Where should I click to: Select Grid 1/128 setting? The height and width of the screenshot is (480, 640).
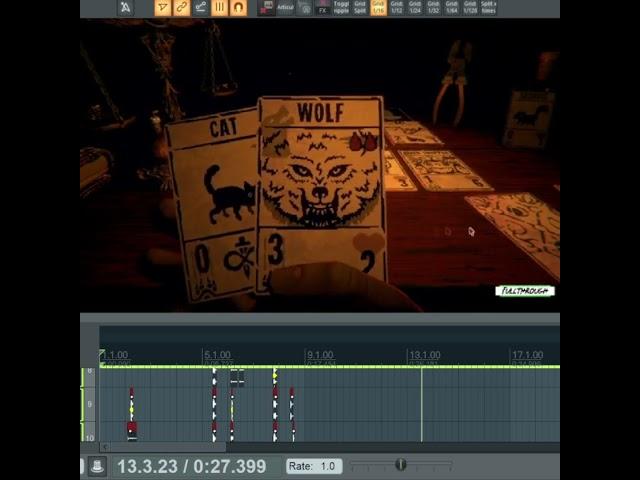pos(470,8)
